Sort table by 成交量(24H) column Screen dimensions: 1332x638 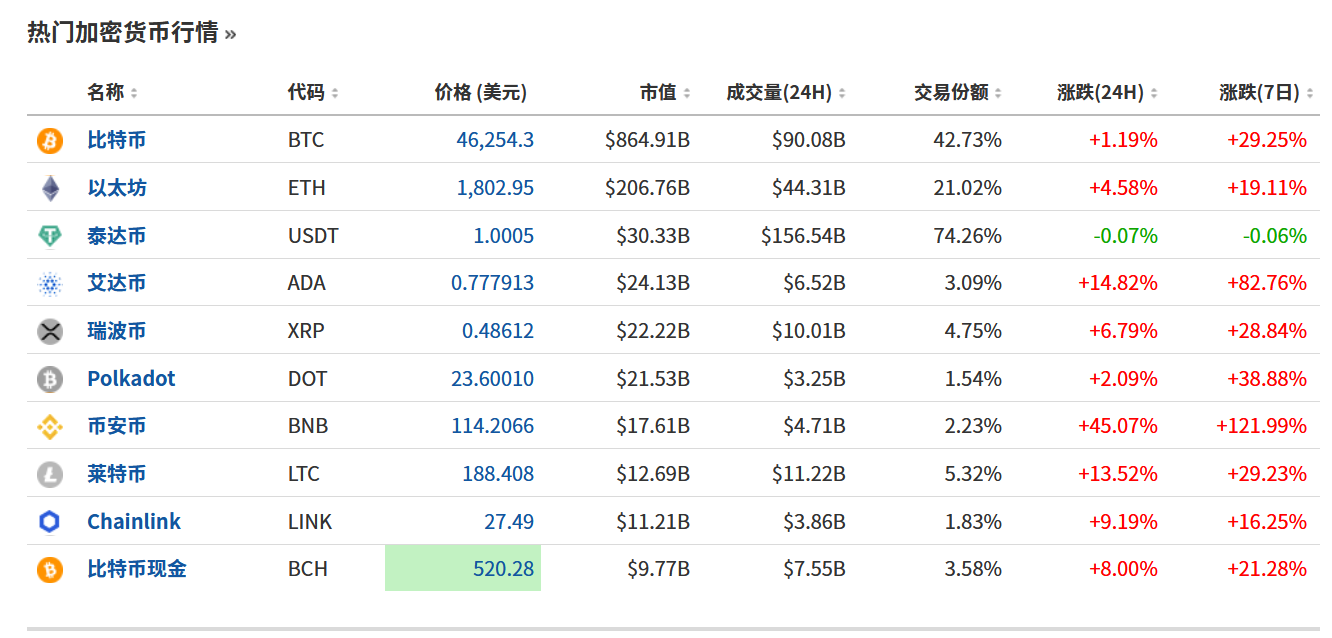point(786,92)
